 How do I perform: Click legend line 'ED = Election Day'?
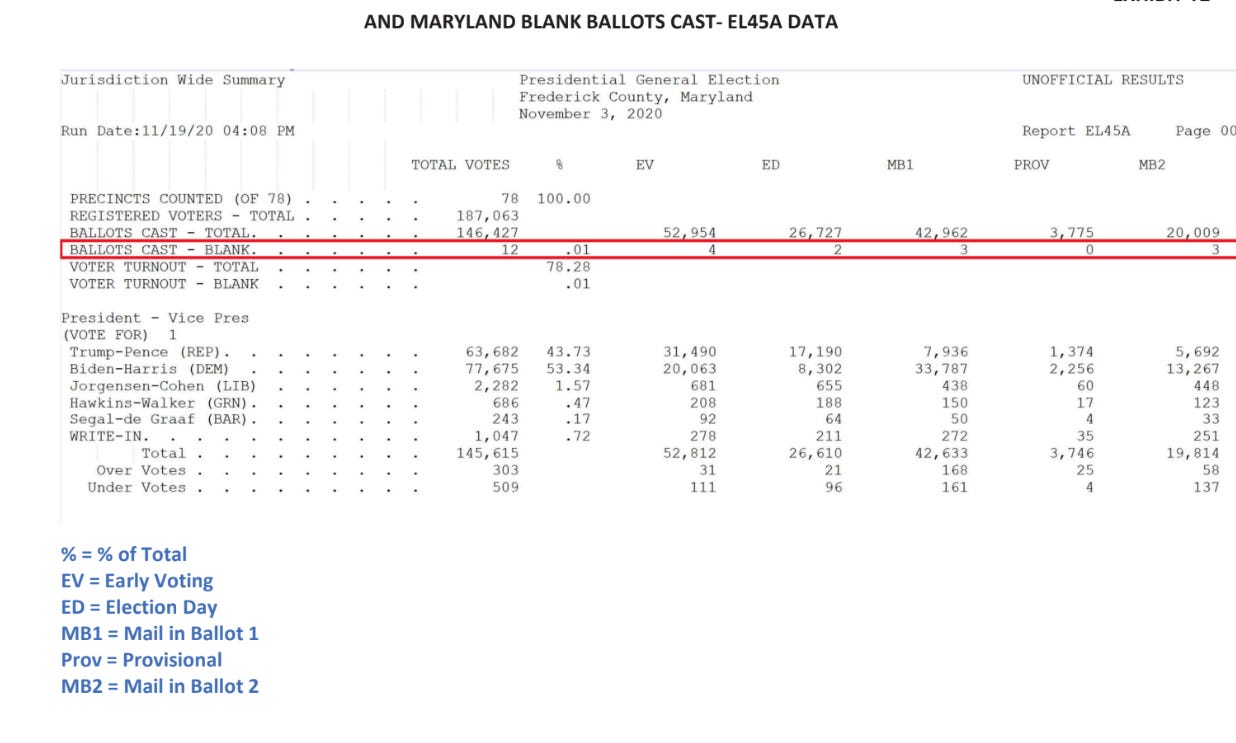(x=139, y=607)
